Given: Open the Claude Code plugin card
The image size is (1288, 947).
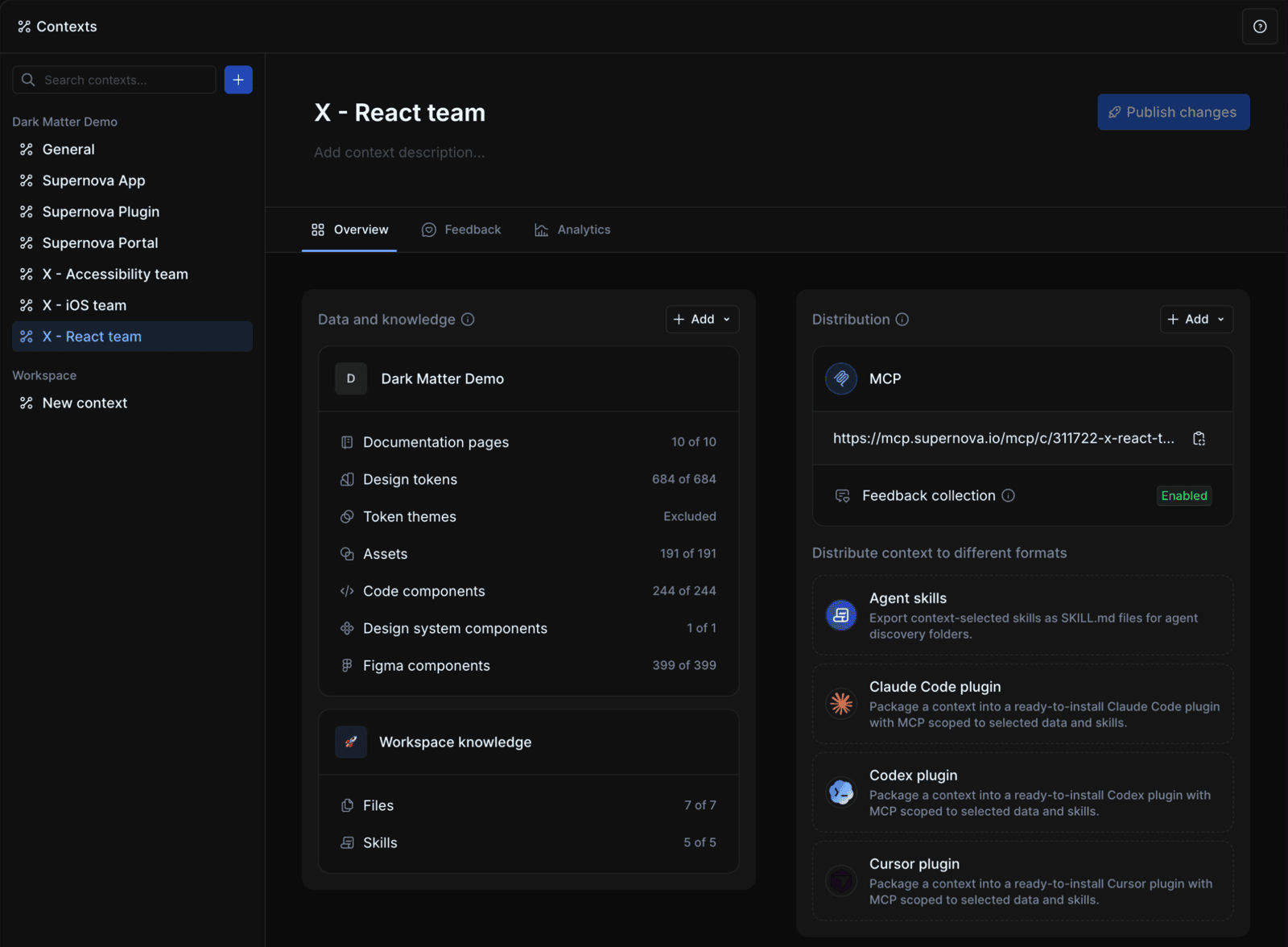Looking at the screenshot, I should [1022, 704].
